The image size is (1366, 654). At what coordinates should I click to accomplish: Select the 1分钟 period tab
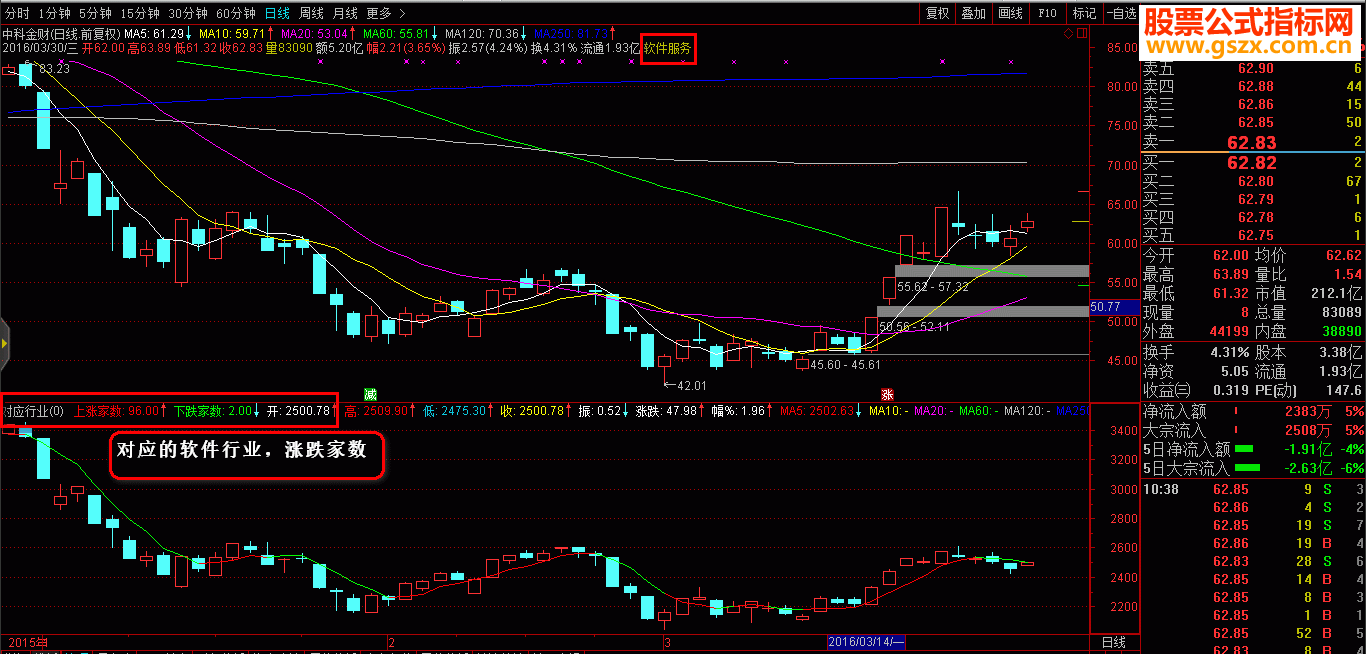[54, 14]
